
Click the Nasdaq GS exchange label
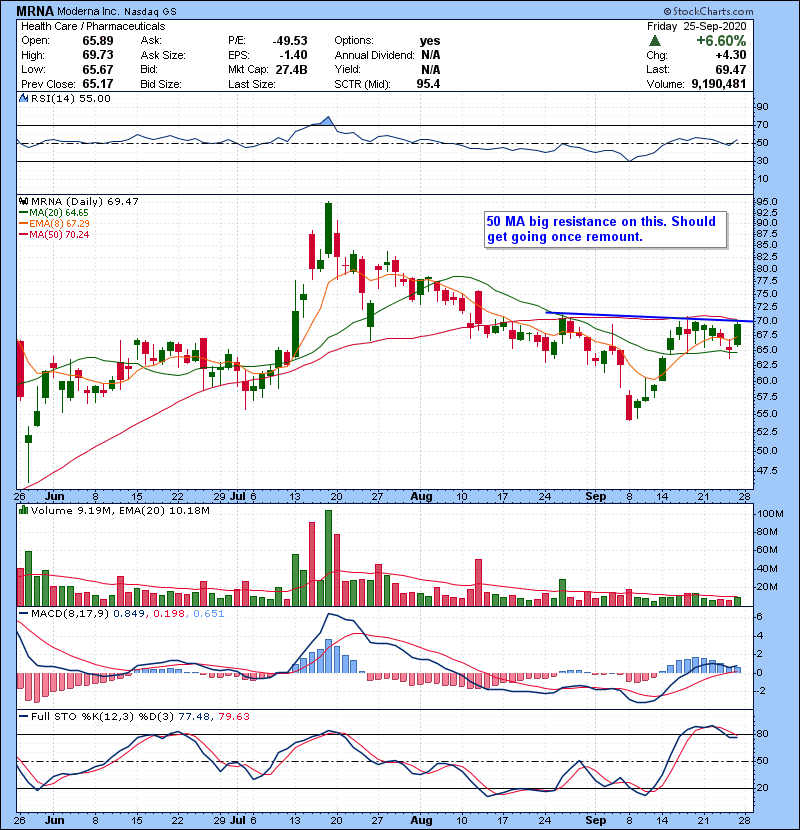point(151,12)
